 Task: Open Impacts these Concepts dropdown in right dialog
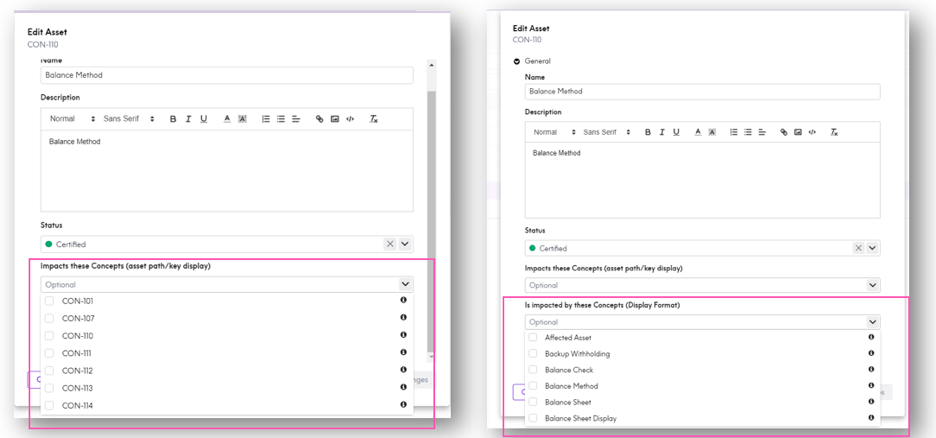coord(872,285)
